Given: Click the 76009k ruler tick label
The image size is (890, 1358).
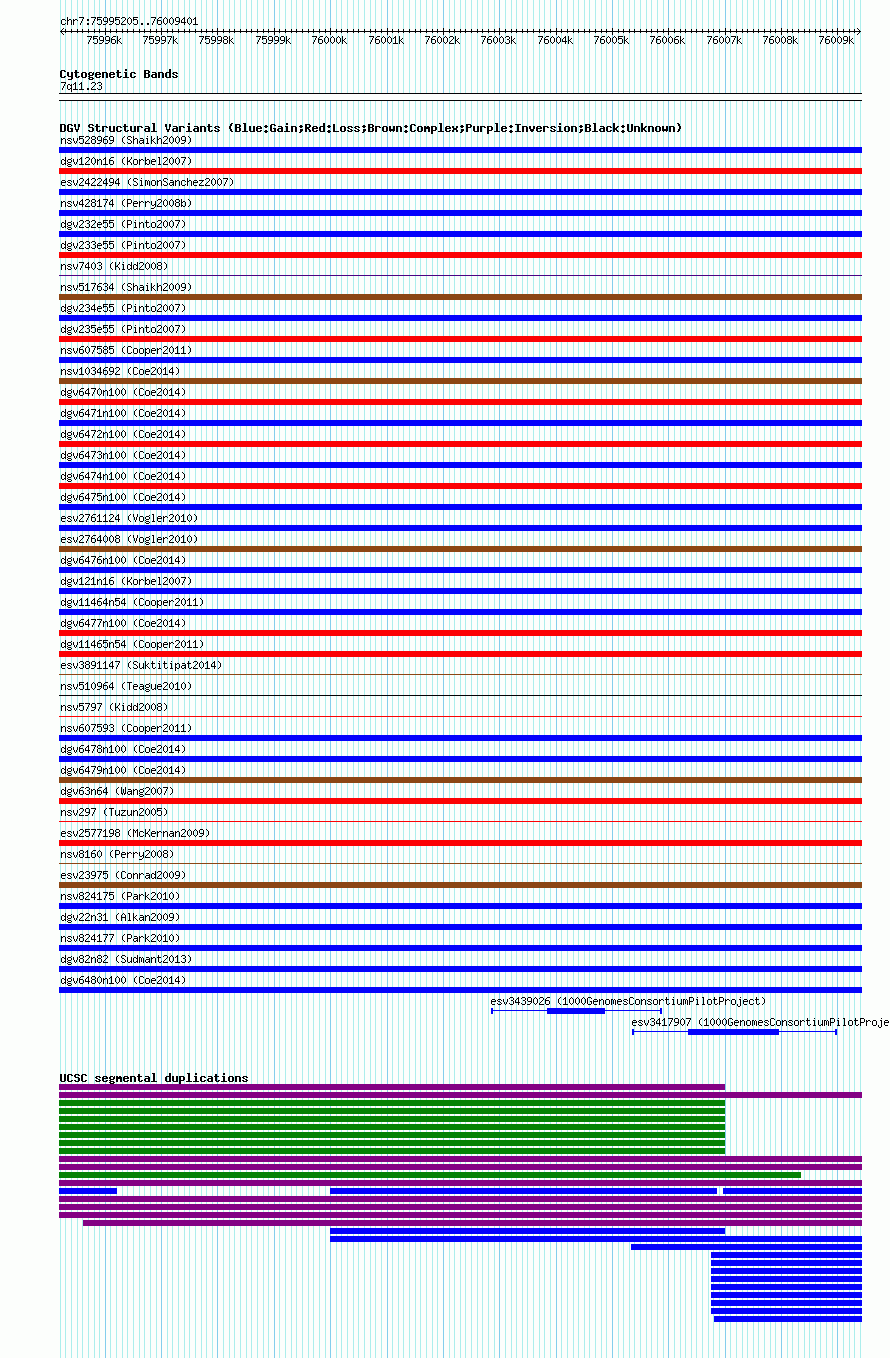Looking at the screenshot, I should pos(836,41).
